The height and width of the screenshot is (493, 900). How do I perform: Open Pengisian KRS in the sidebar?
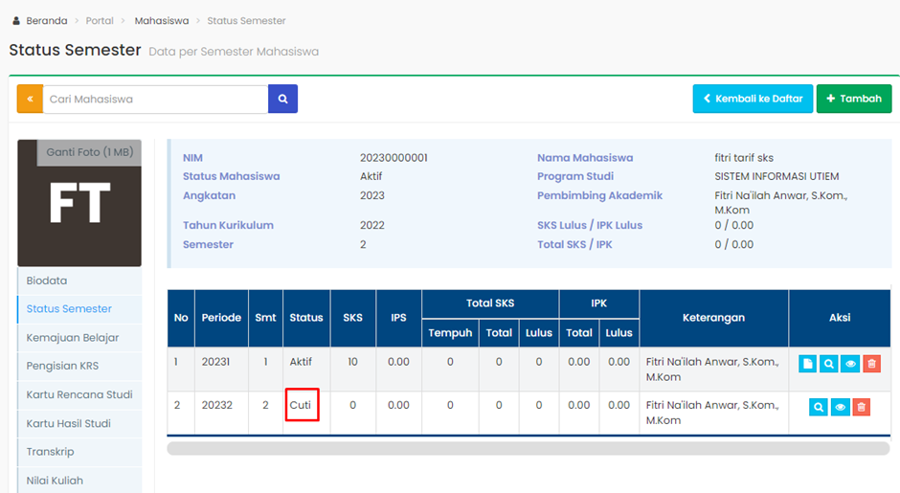62,366
